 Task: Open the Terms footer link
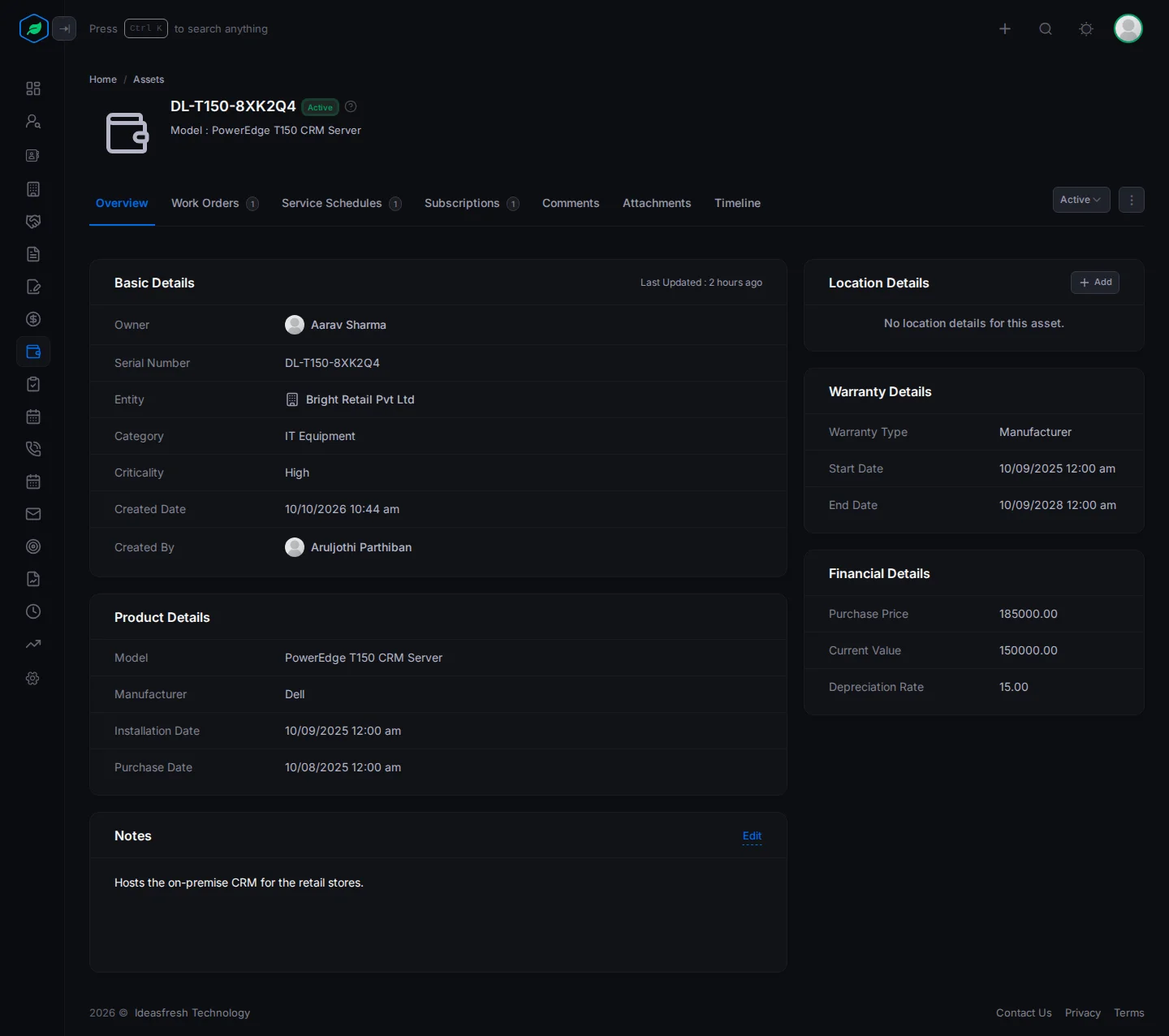point(1129,1012)
